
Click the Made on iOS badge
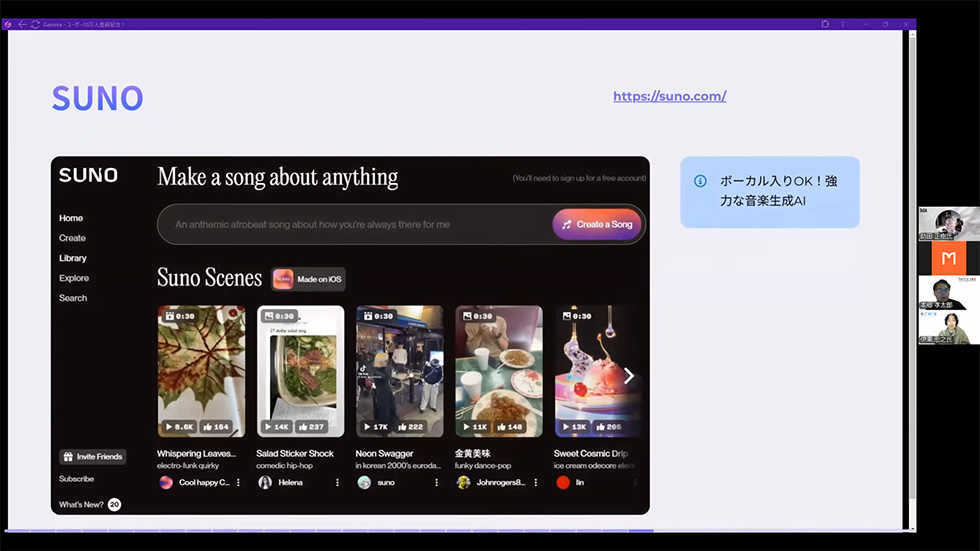click(x=308, y=279)
